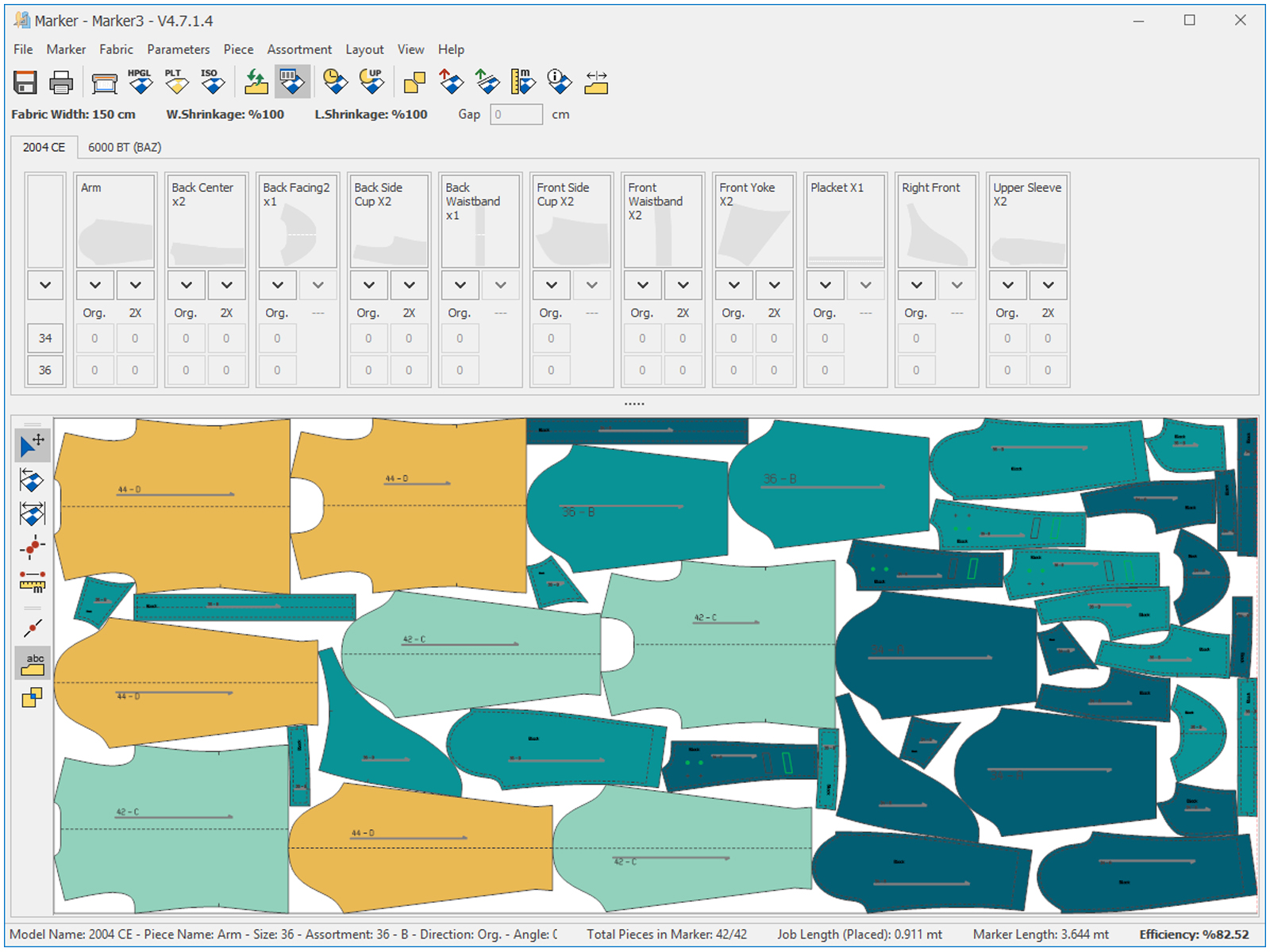Click the Save floppy disk icon

[x=25, y=82]
